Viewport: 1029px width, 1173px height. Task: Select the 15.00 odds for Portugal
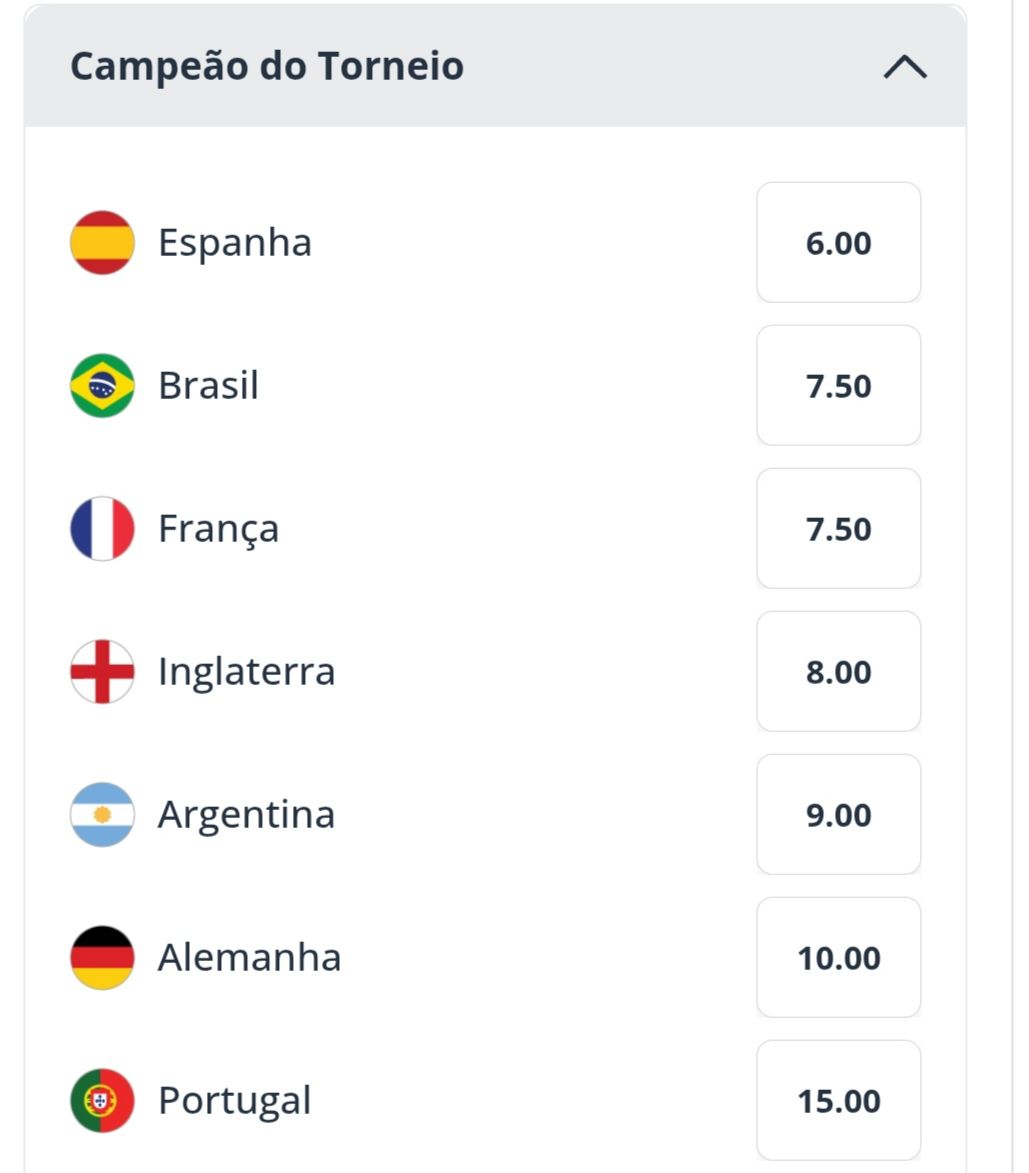(x=838, y=1100)
